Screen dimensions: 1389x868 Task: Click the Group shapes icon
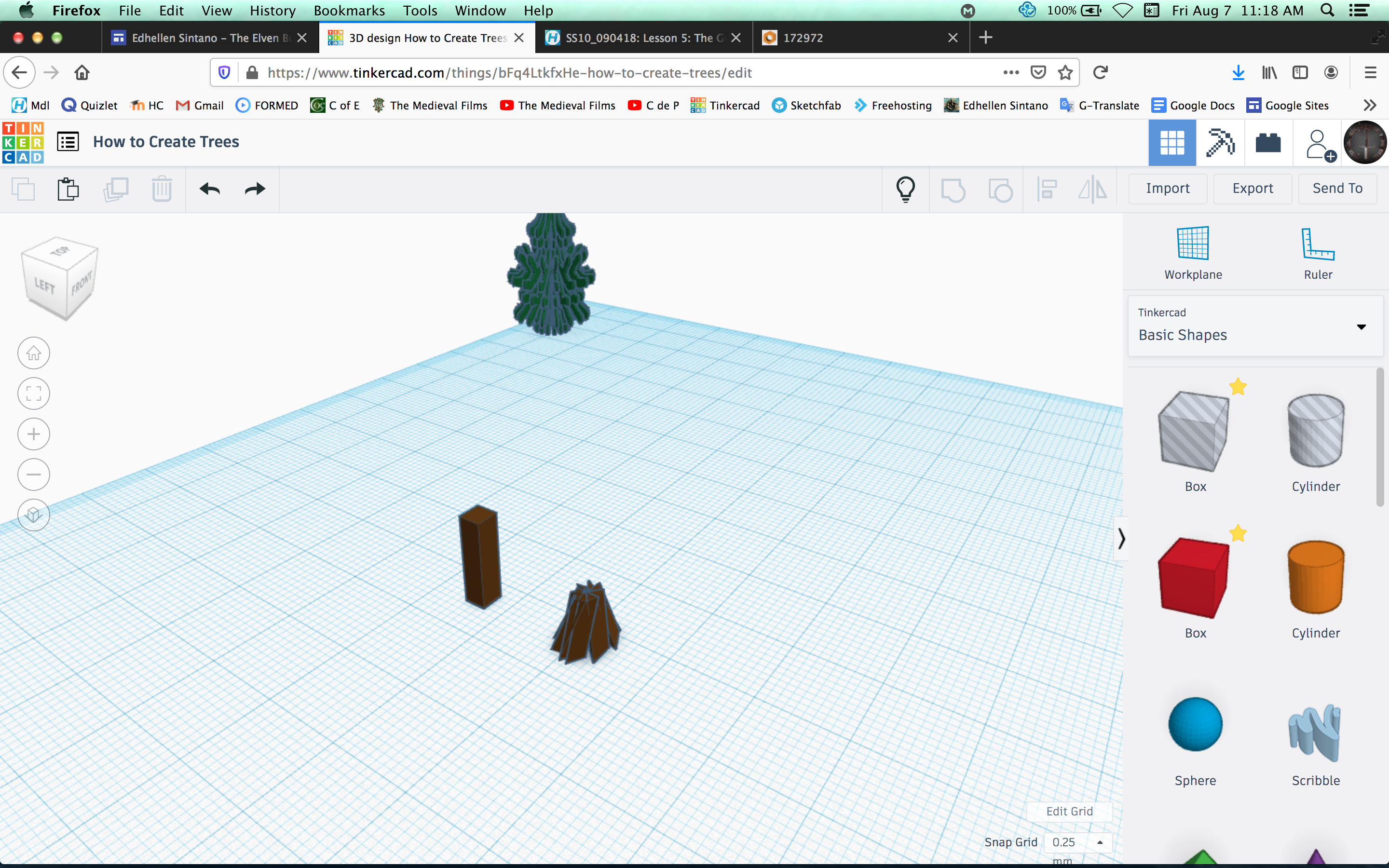[953, 190]
